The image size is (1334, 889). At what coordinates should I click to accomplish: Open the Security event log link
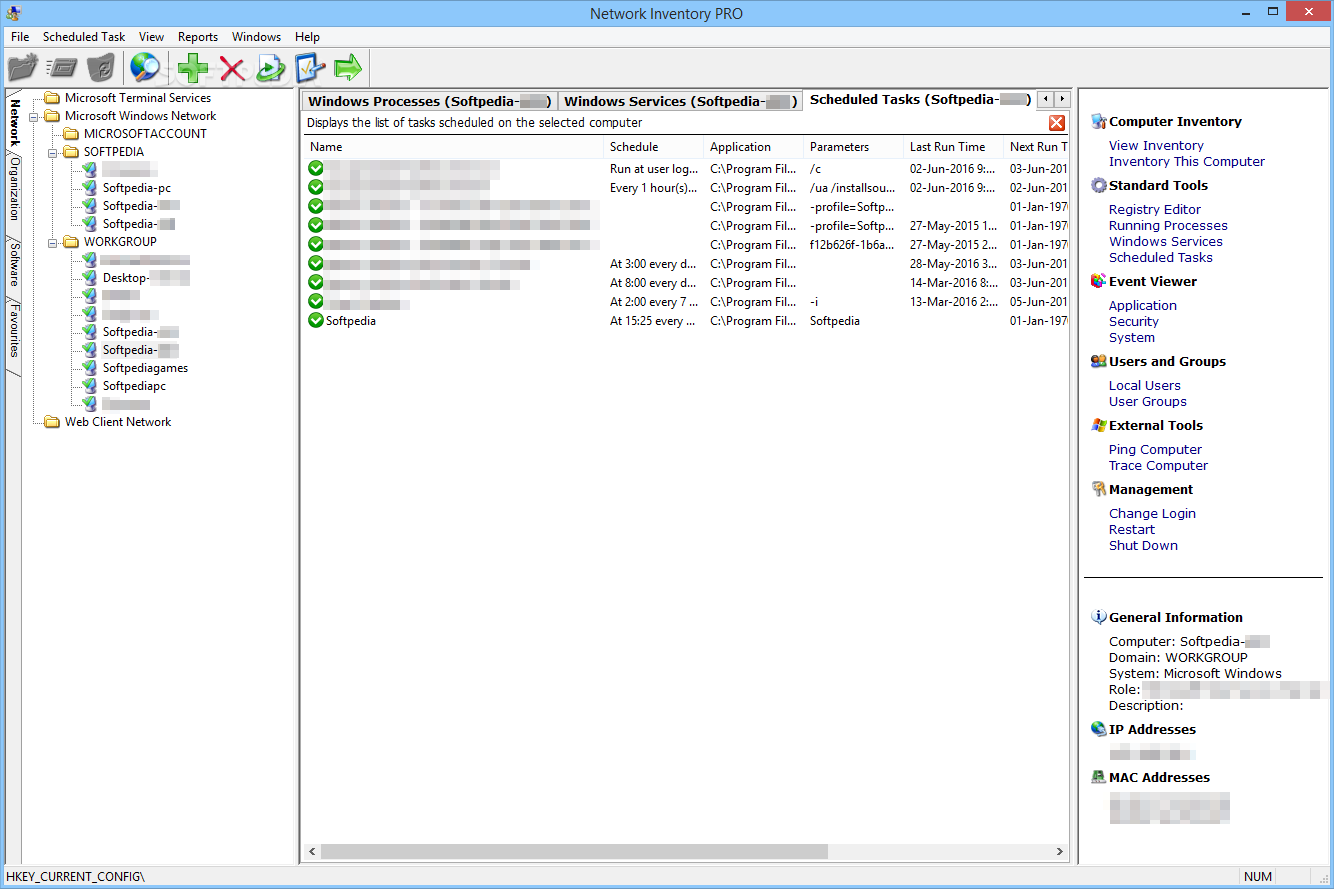[1134, 321]
